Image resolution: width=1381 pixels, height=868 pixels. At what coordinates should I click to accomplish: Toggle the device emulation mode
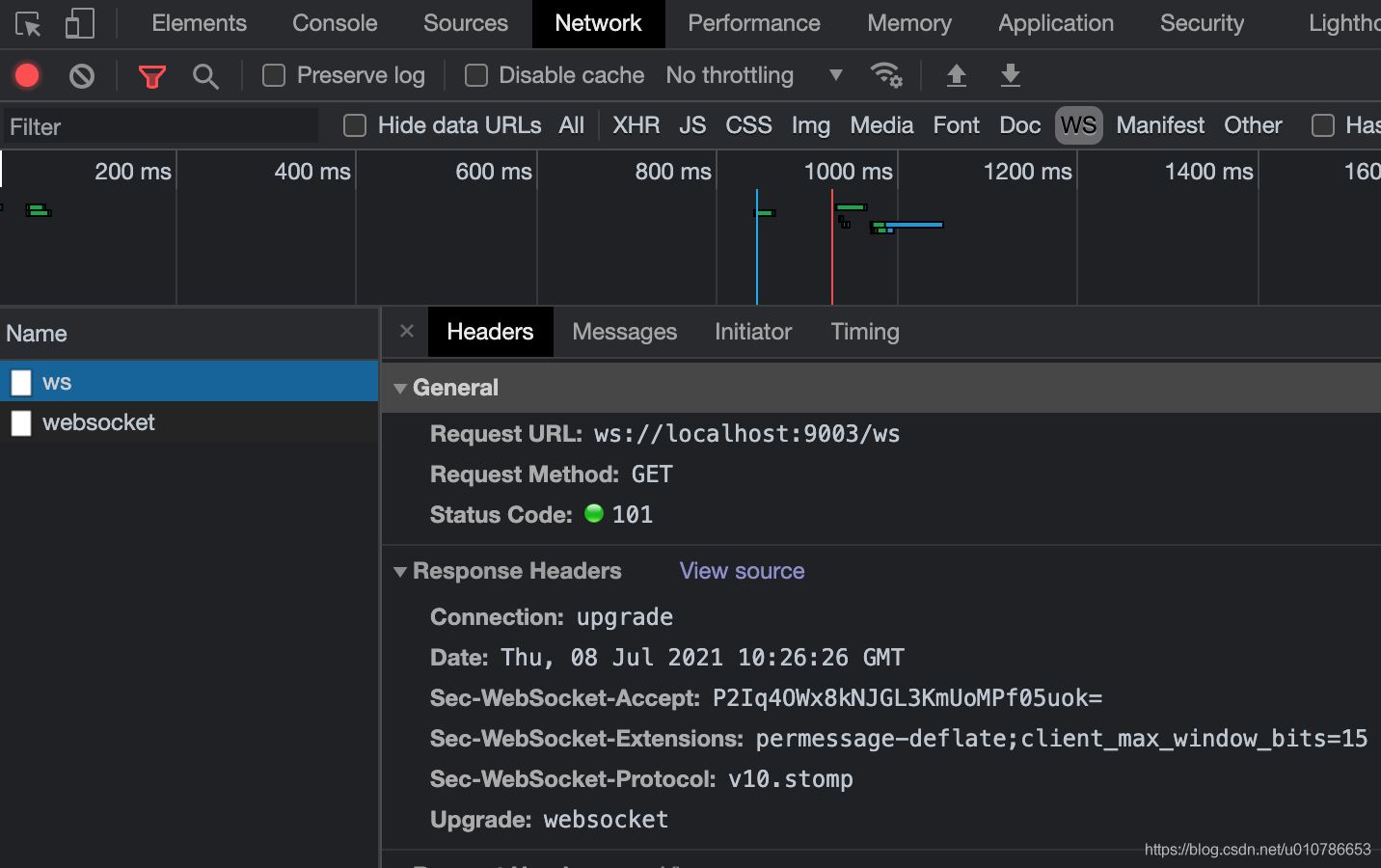point(79,23)
